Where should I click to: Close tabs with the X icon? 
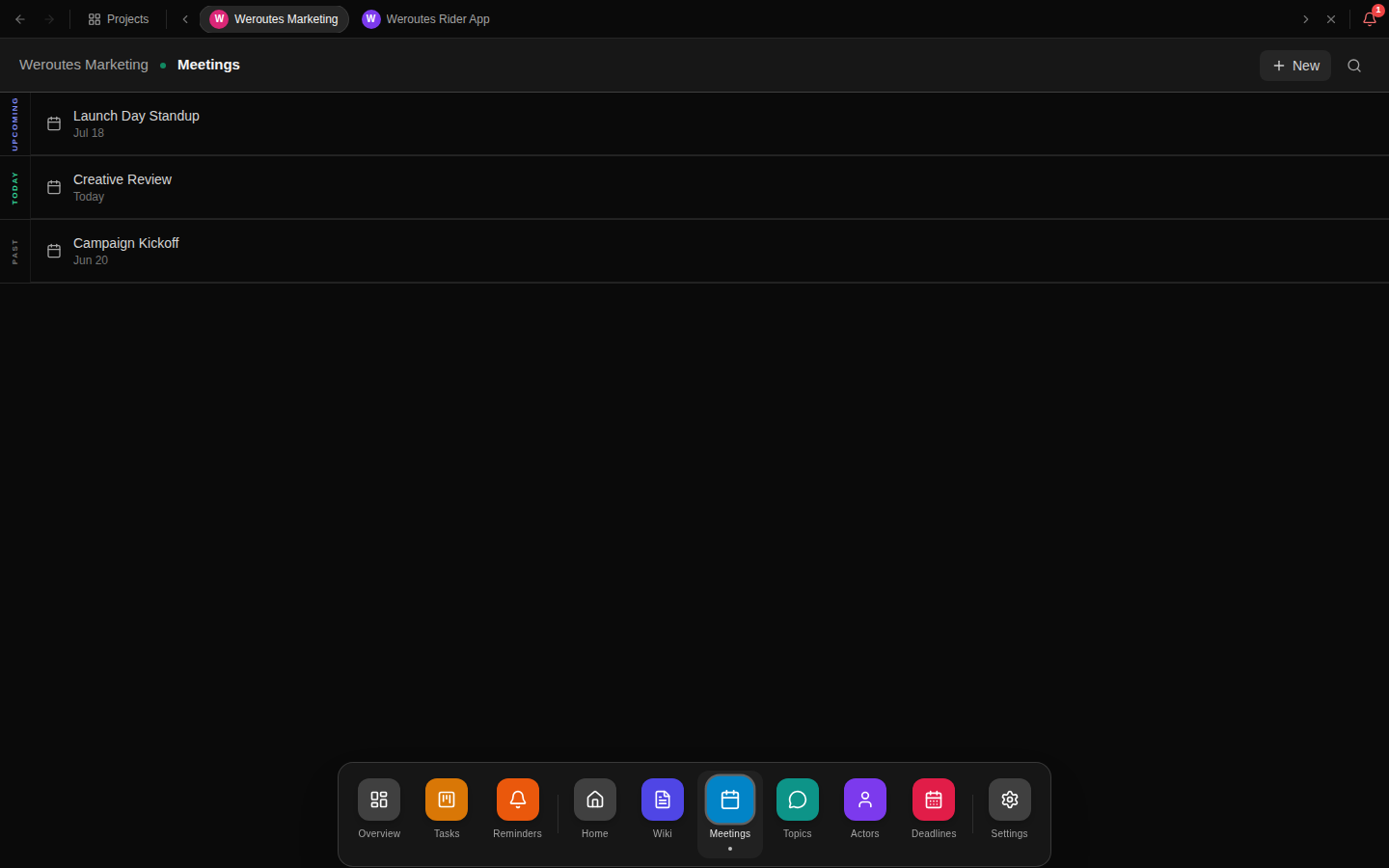1331,19
